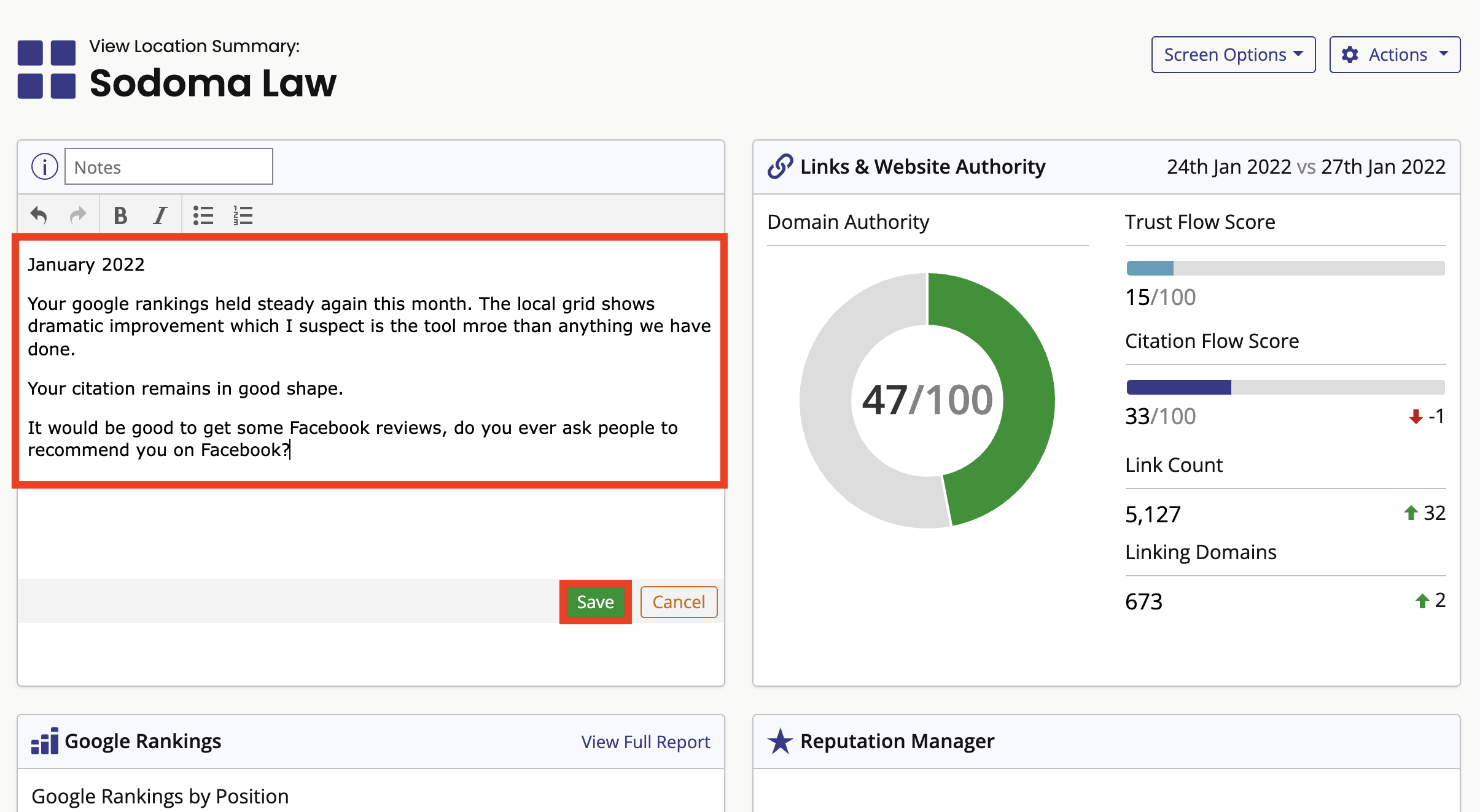This screenshot has width=1480, height=812.
Task: Toggle italic formatting in notes editor
Action: click(x=160, y=215)
